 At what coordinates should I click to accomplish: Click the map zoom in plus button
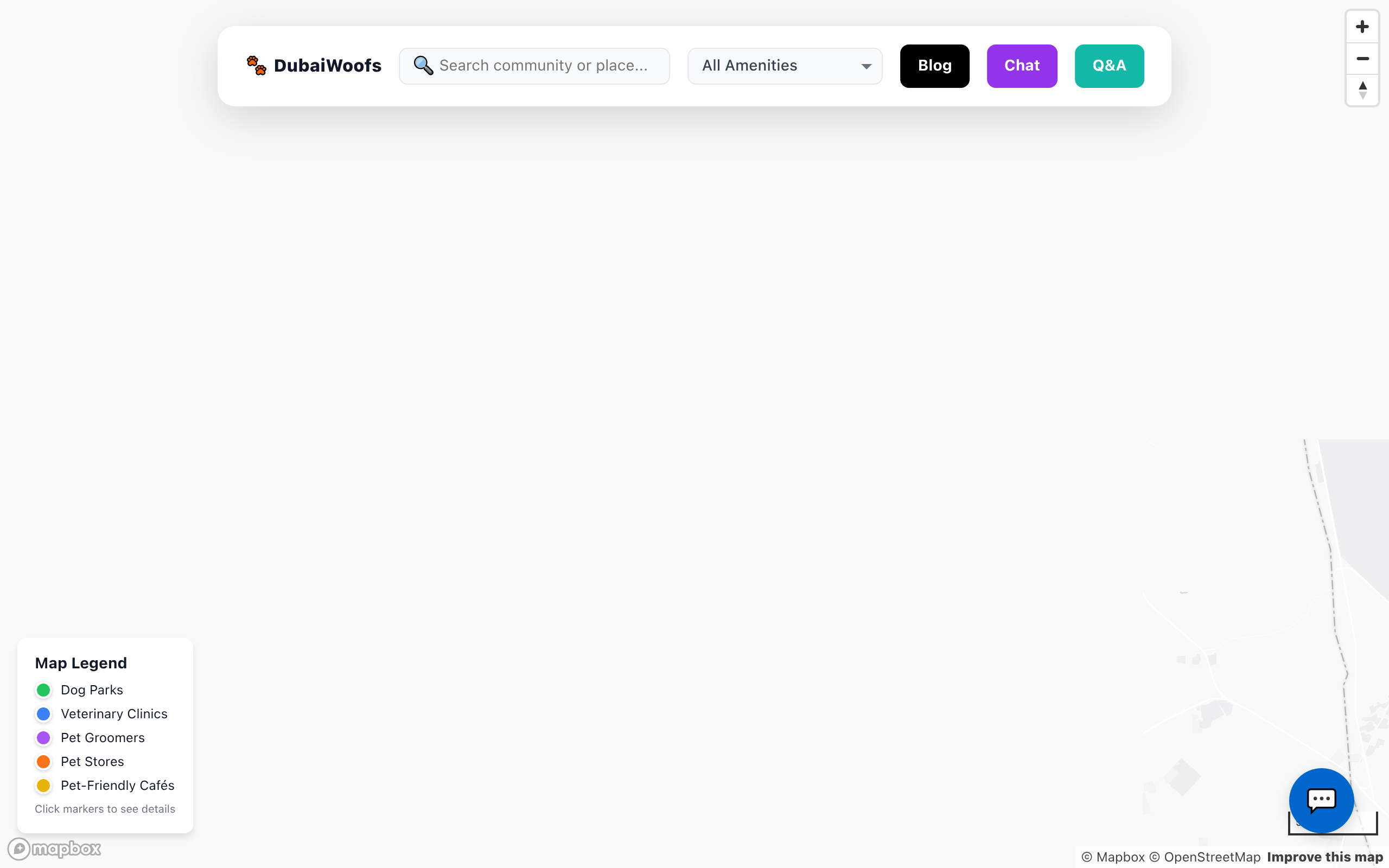click(1362, 27)
